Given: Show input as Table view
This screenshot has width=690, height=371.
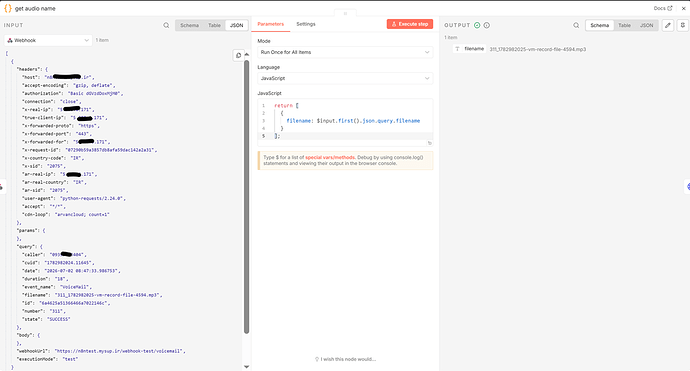Looking at the screenshot, I should (214, 26).
